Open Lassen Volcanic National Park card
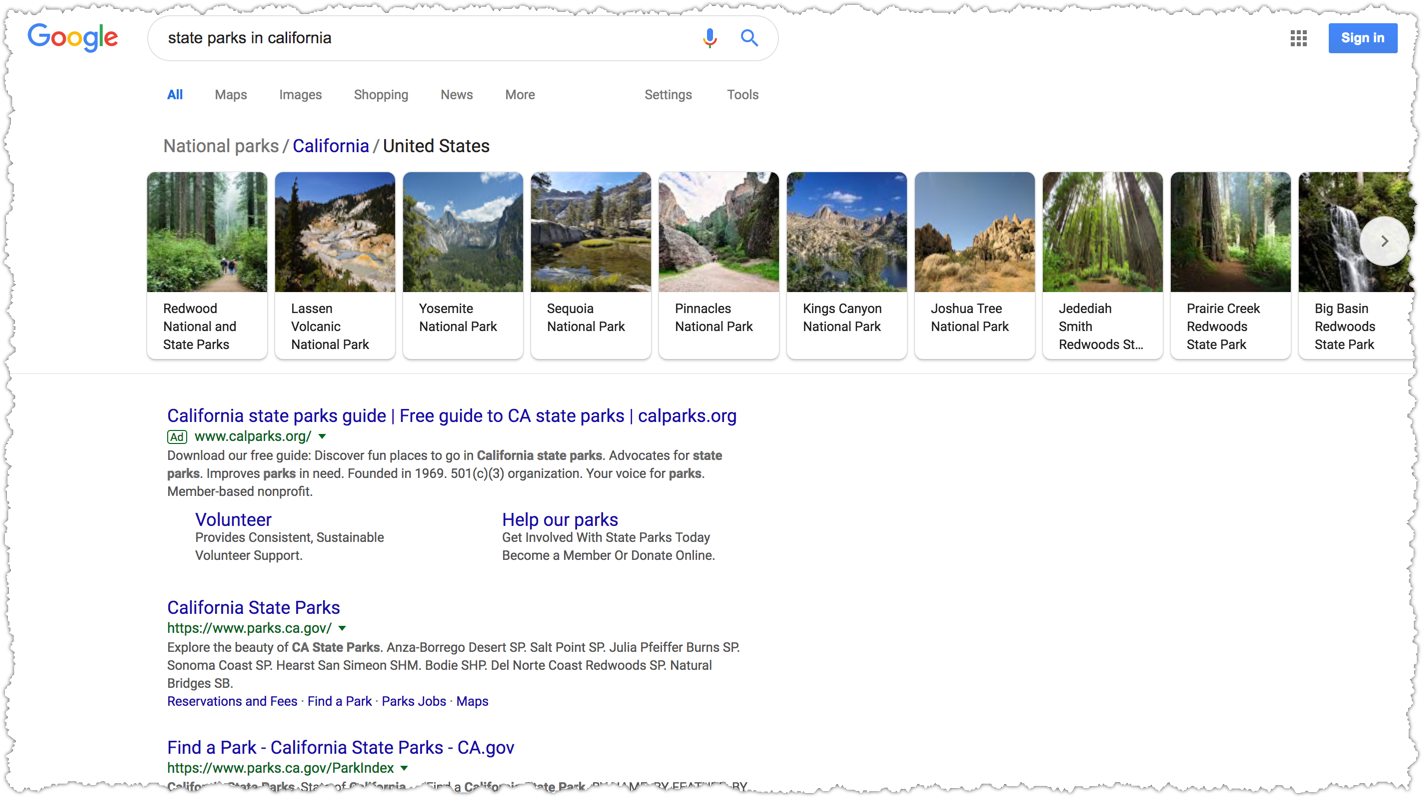Screen dimensions: 1422x797 (x=335, y=265)
